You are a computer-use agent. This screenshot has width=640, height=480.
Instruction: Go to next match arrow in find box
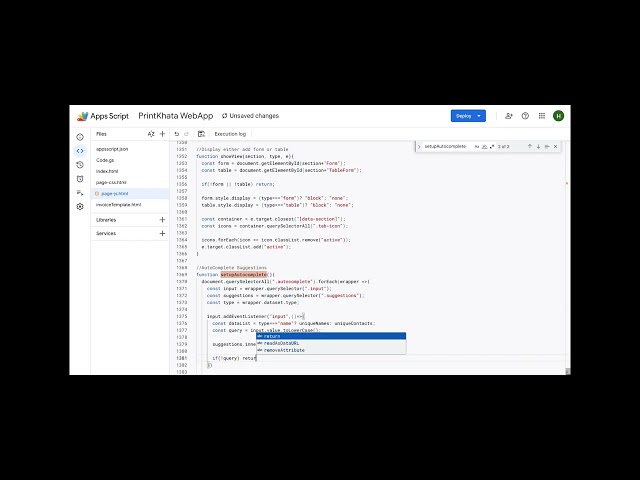click(538, 147)
